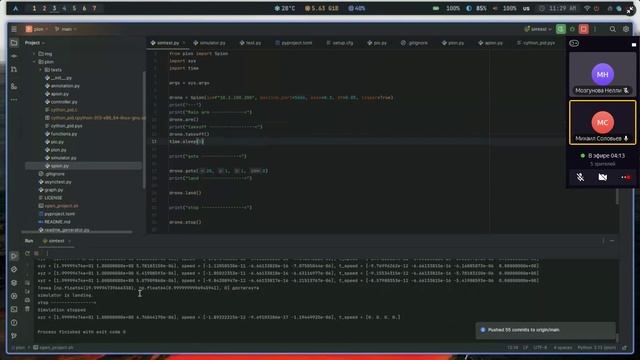Screen dimensions: 640x360
Task: Show more tool windows (three dots)
Action: pos(14,100)
